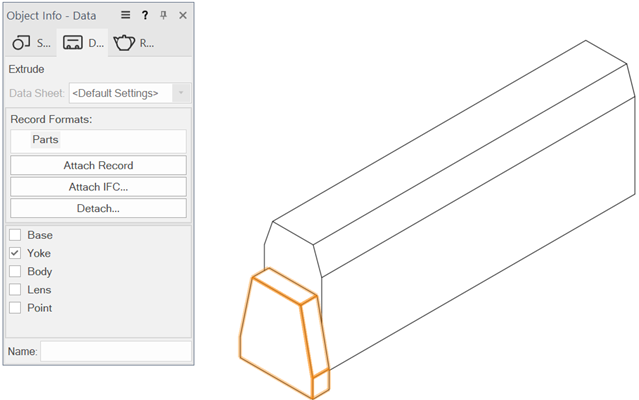Enable the Body checkbox
639x400 pixels.
[15, 271]
